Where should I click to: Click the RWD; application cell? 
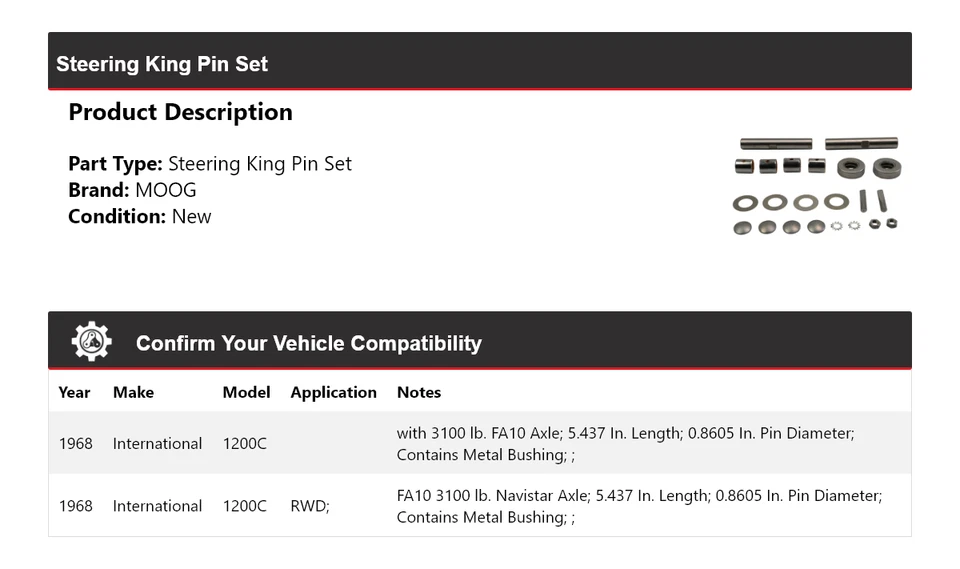(x=310, y=506)
